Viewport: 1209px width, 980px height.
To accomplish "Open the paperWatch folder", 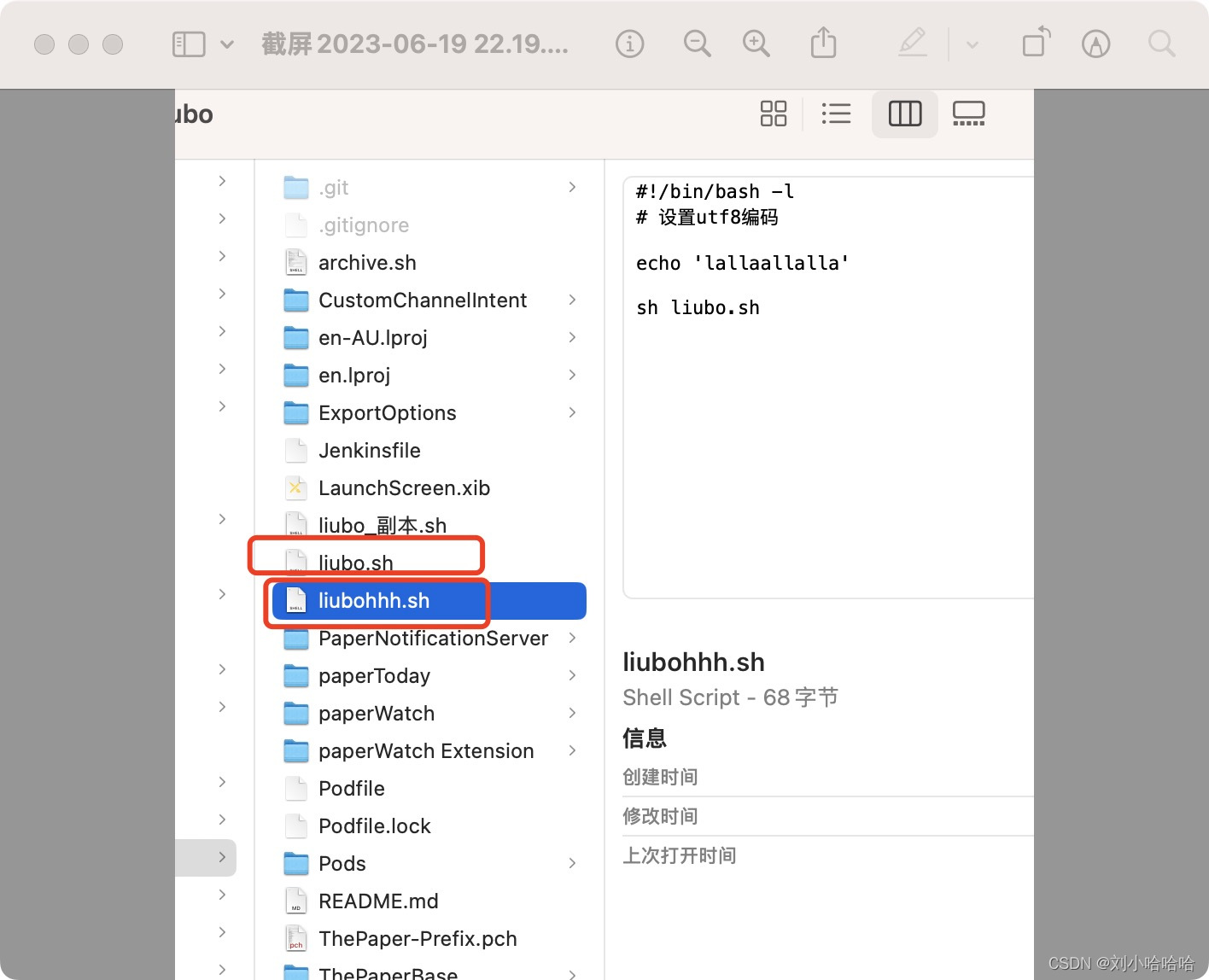I will [377, 714].
